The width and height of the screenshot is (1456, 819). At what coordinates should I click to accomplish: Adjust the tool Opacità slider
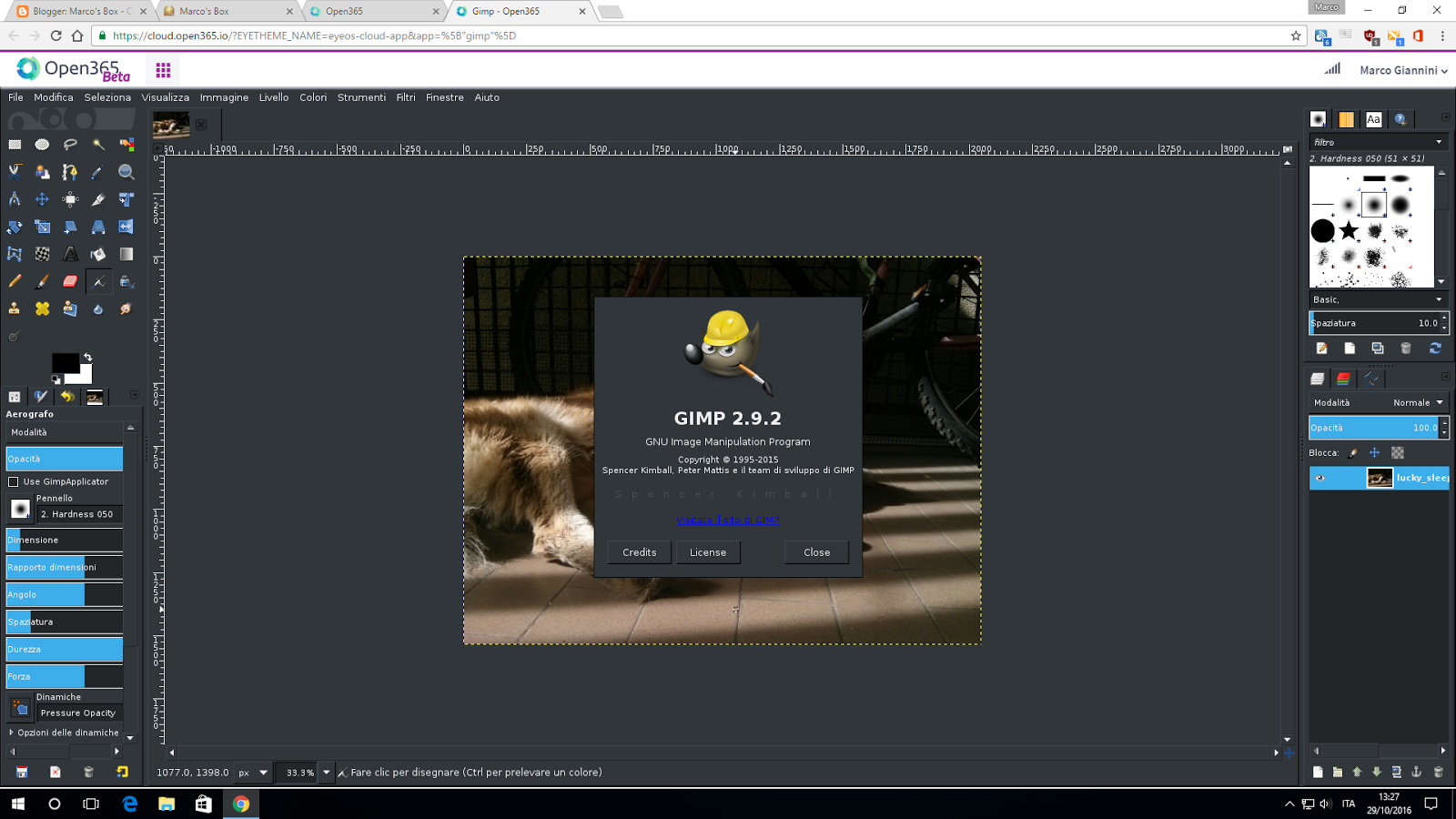[65, 459]
